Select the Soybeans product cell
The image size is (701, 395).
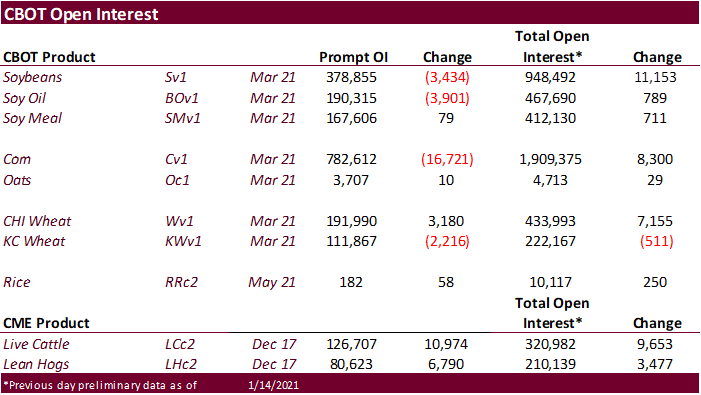33,77
